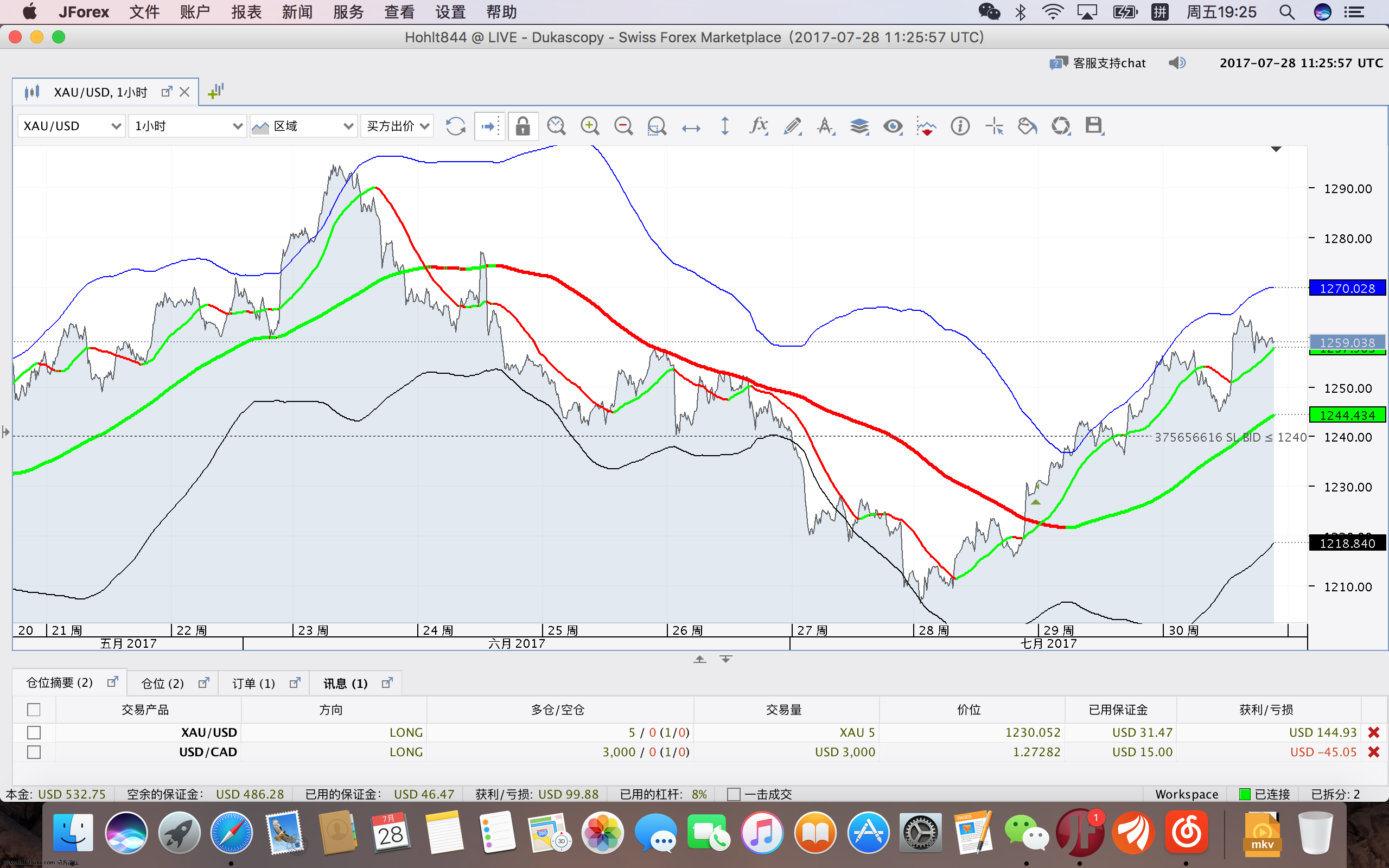Screen dimensions: 1389x868
Task: Select the text annotation tool
Action: 826,126
